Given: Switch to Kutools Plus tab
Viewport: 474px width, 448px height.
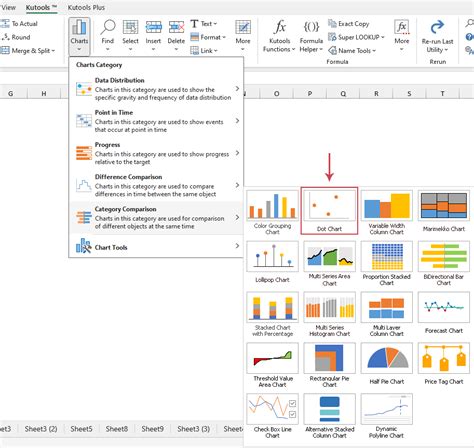Looking at the screenshot, I should click(86, 7).
